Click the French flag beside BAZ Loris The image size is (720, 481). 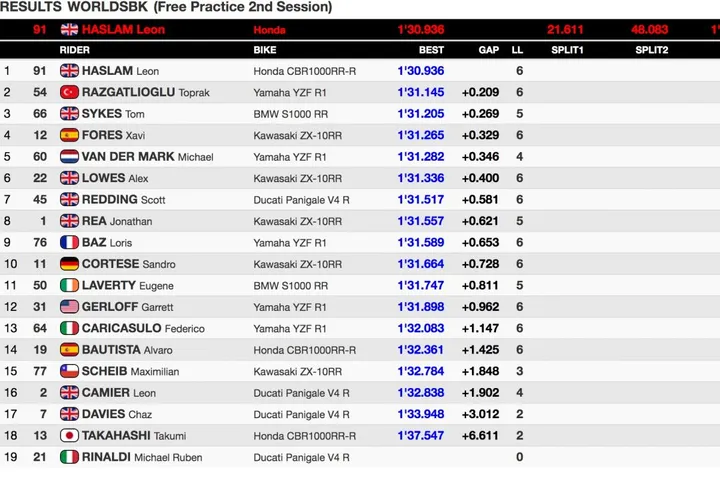(69, 242)
